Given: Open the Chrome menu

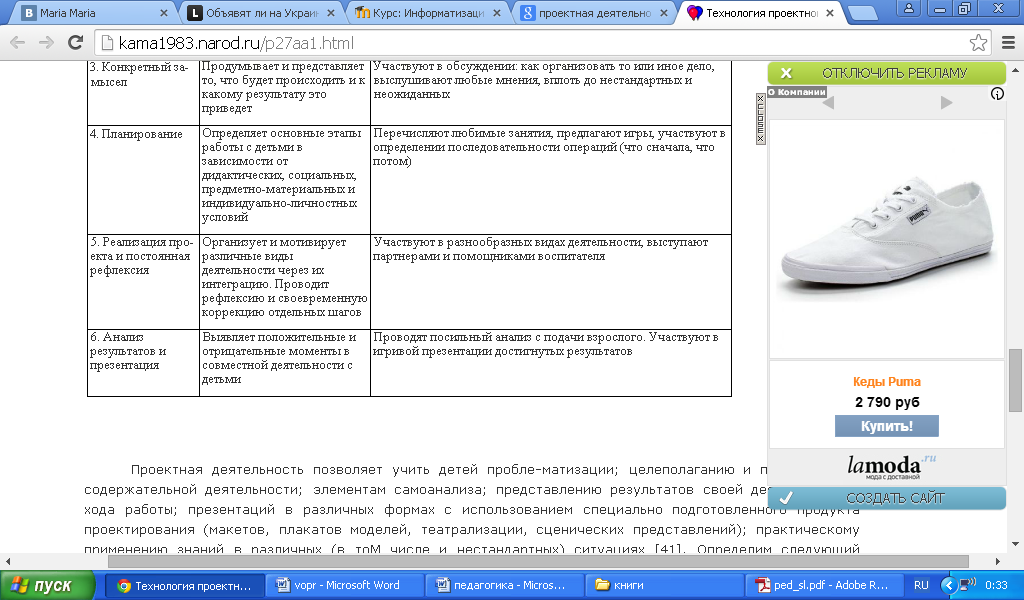Looking at the screenshot, I should coord(1008,43).
